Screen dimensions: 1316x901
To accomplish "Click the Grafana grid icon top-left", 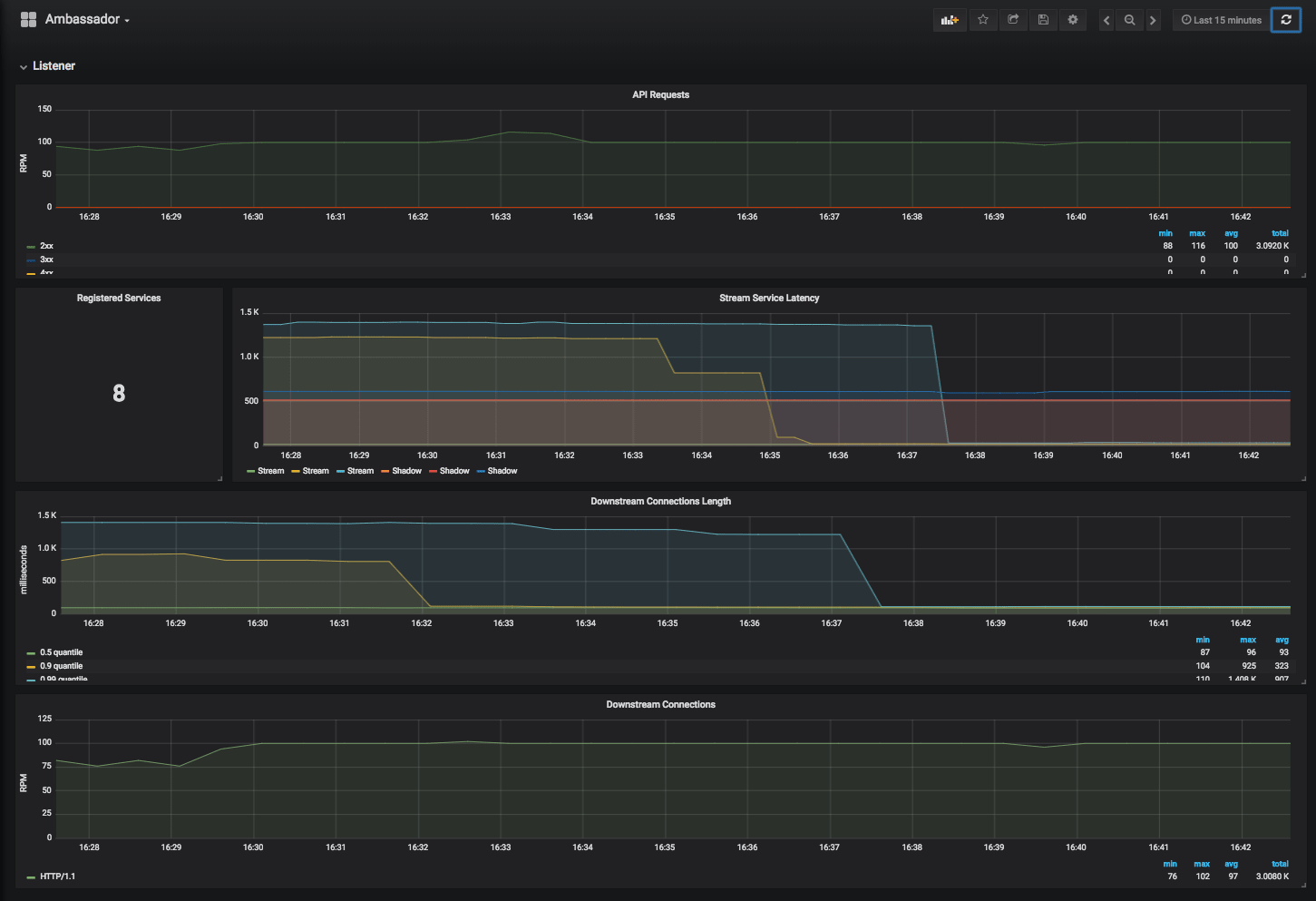I will click(28, 19).
